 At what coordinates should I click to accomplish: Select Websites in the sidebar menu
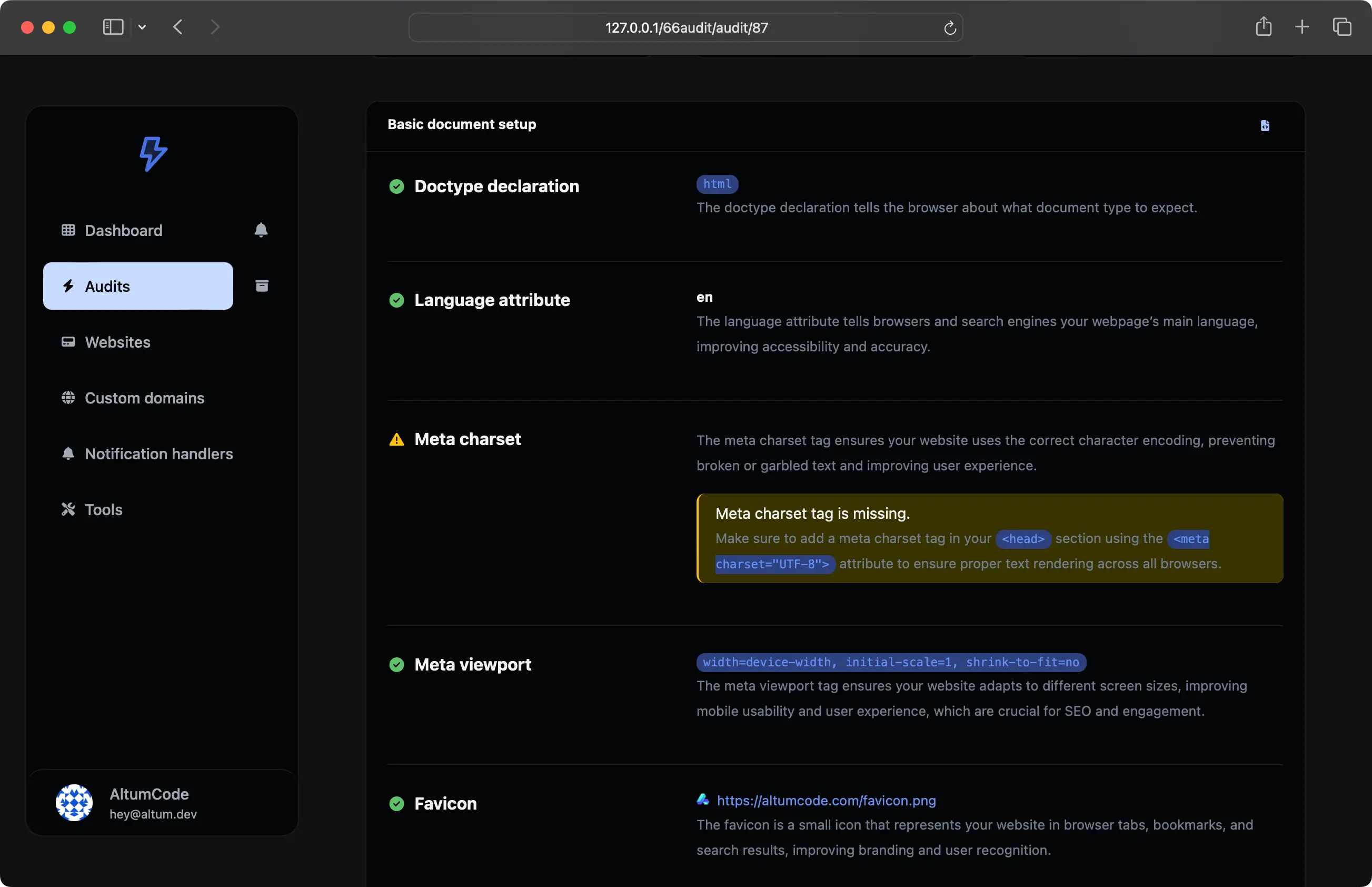pos(117,342)
